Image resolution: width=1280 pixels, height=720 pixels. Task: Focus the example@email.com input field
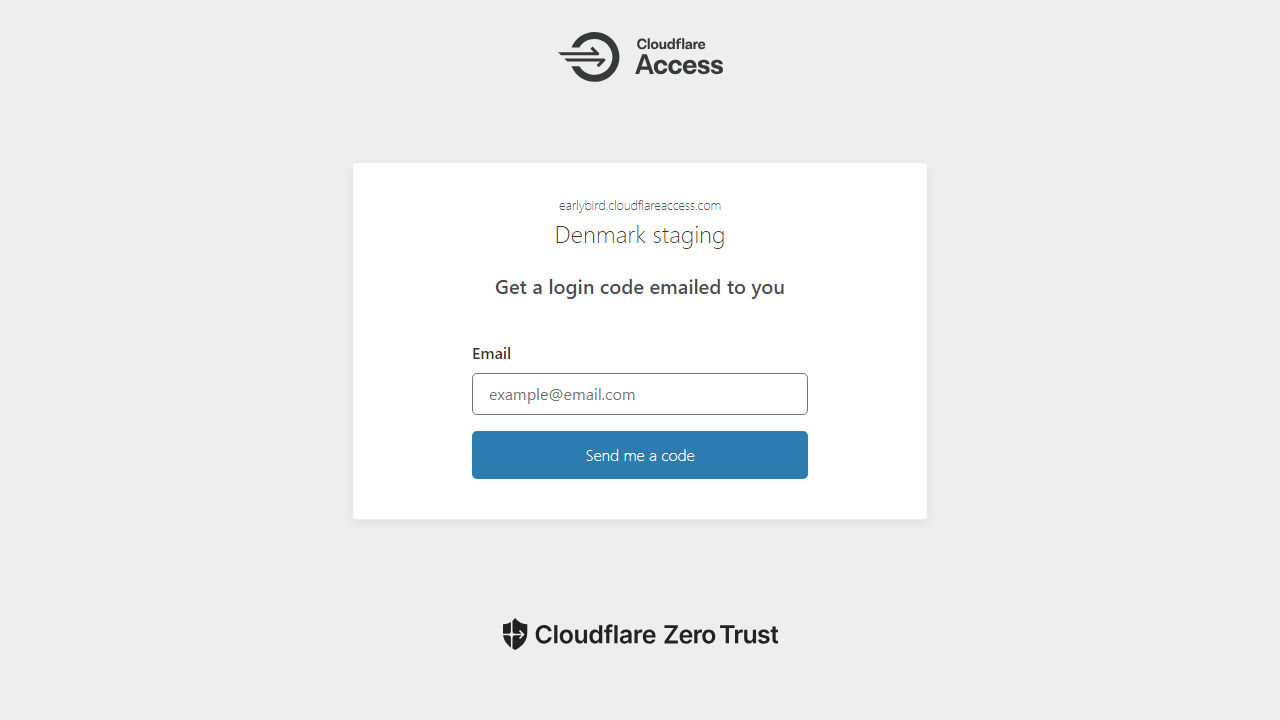pos(640,394)
